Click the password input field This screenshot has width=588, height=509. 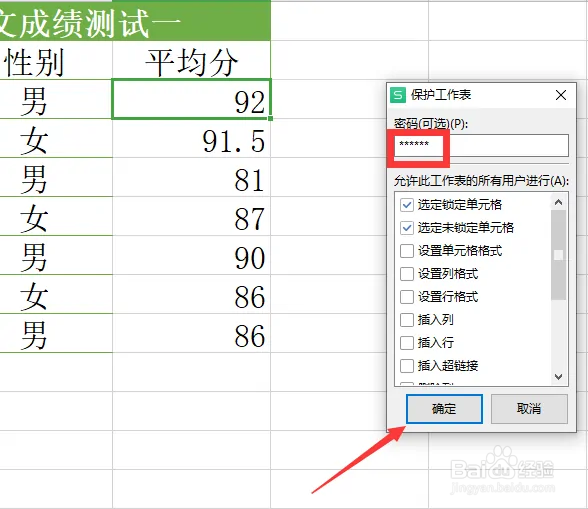pos(481,146)
